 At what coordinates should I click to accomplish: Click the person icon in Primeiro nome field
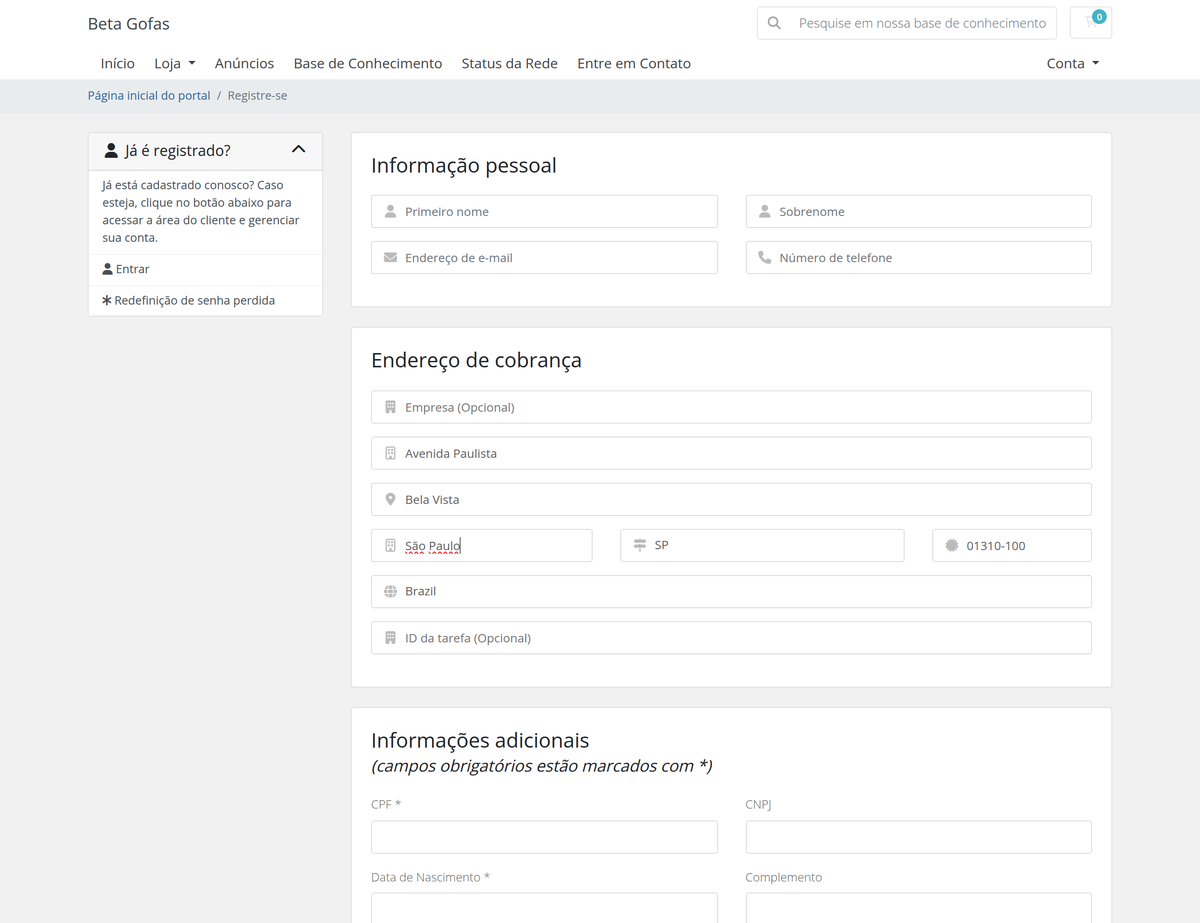[391, 212]
